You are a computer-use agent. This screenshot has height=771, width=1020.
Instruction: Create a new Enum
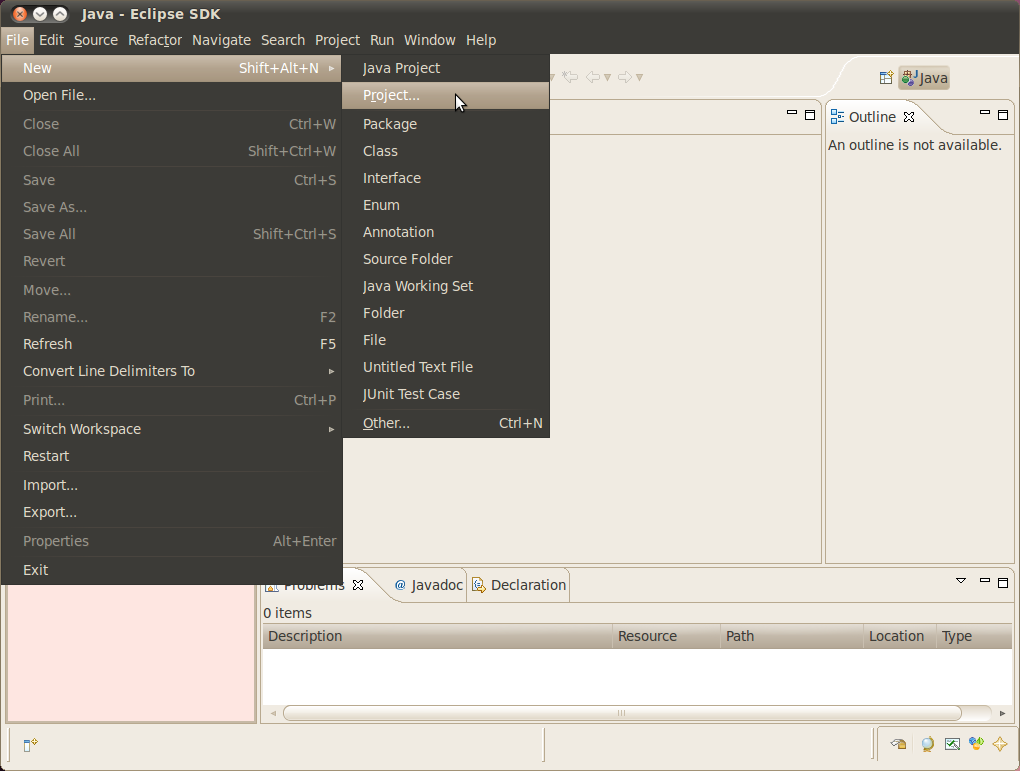446,205
